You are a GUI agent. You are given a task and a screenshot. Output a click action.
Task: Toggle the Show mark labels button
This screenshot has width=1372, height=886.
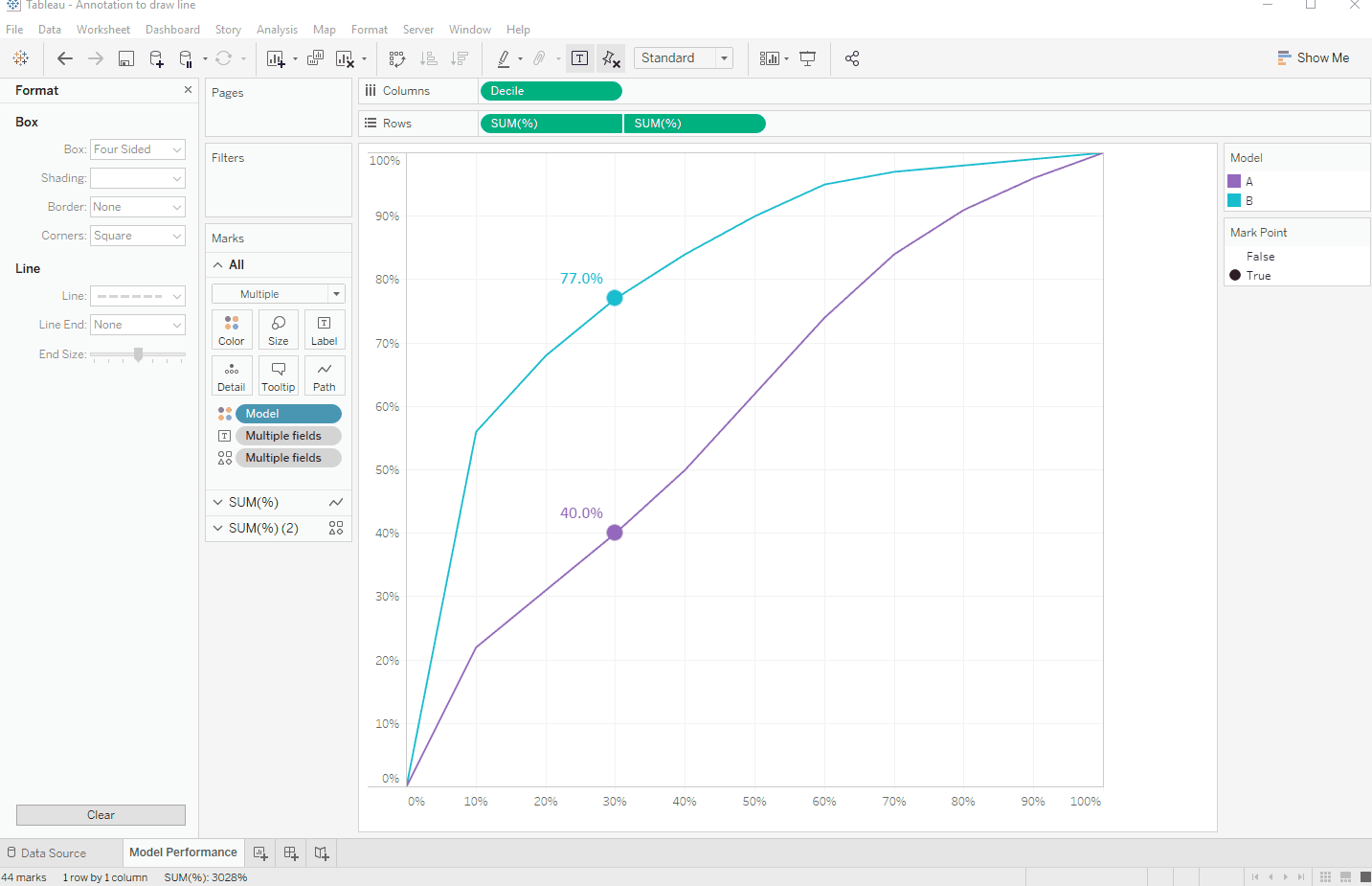point(580,58)
